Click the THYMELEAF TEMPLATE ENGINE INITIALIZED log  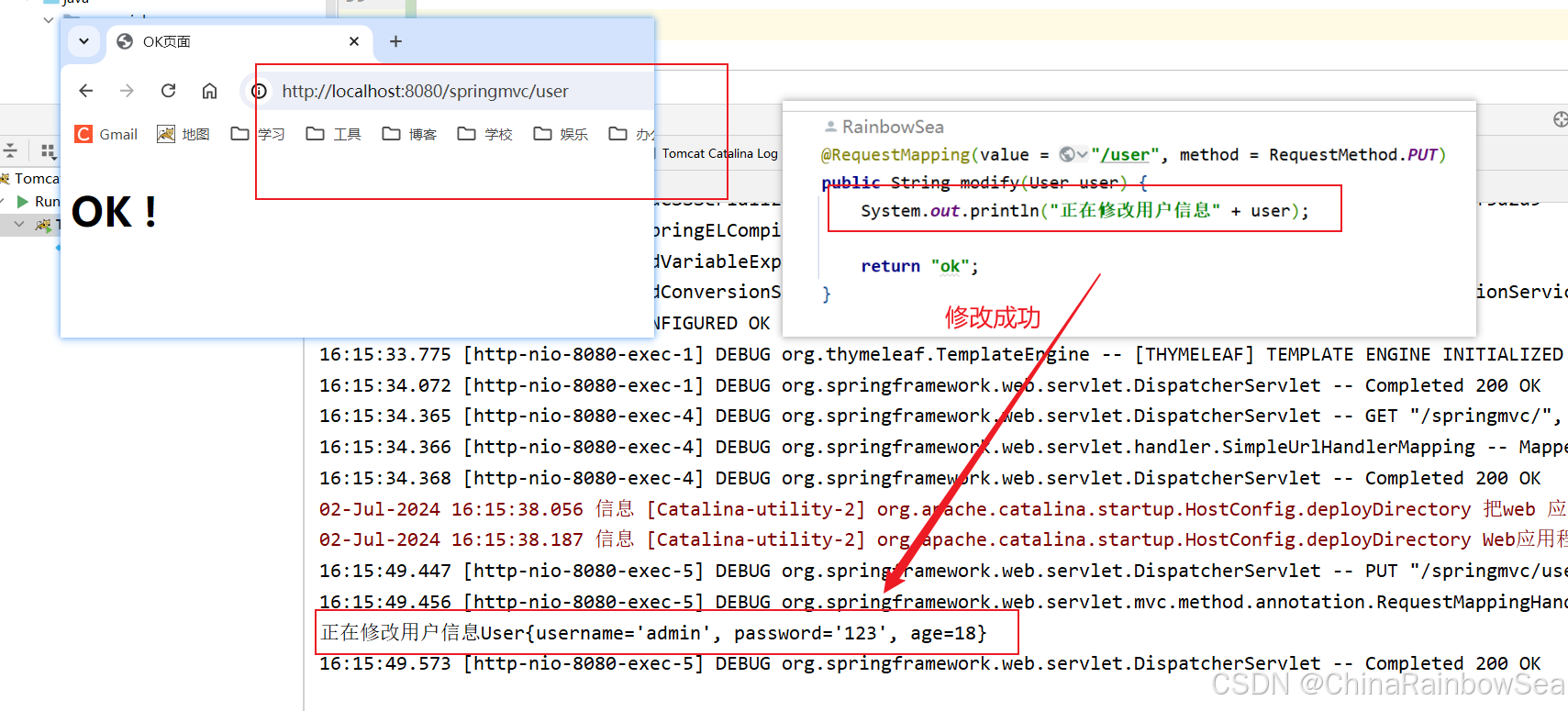click(941, 354)
